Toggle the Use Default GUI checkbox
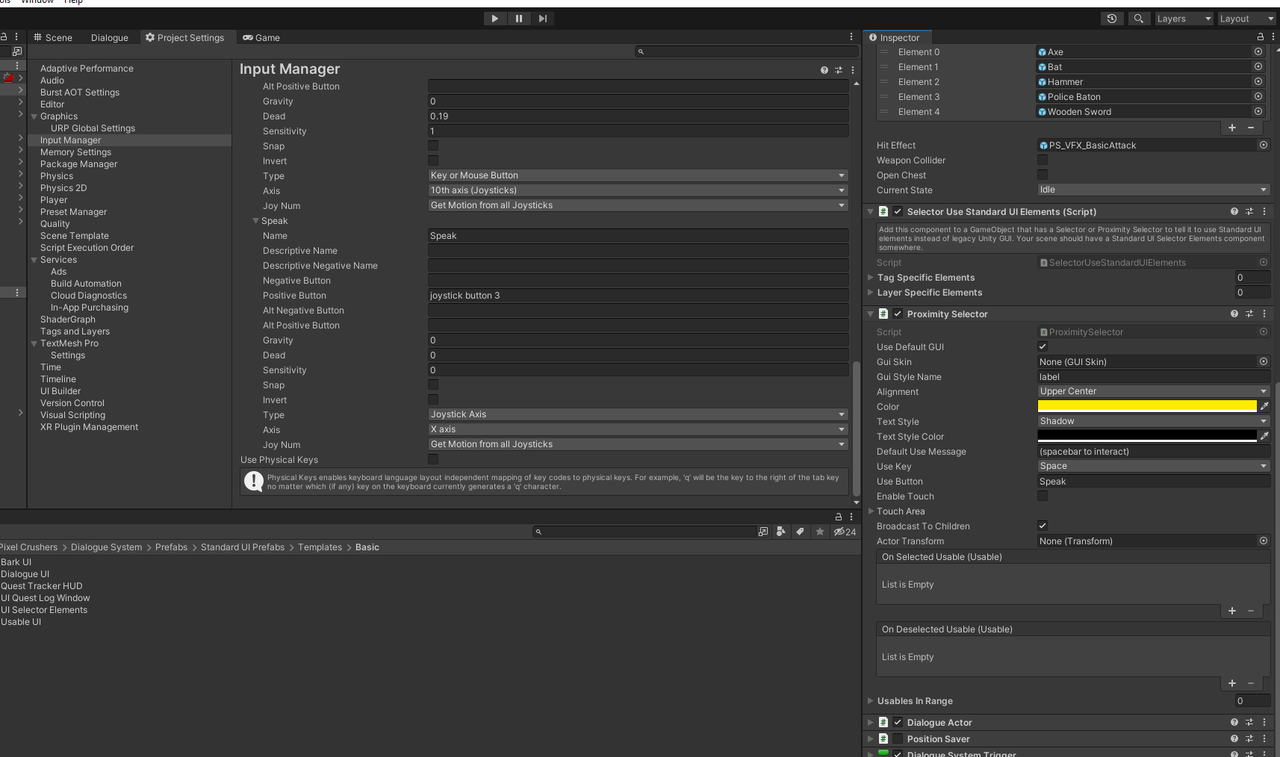Image resolution: width=1280 pixels, height=757 pixels. [1043, 347]
